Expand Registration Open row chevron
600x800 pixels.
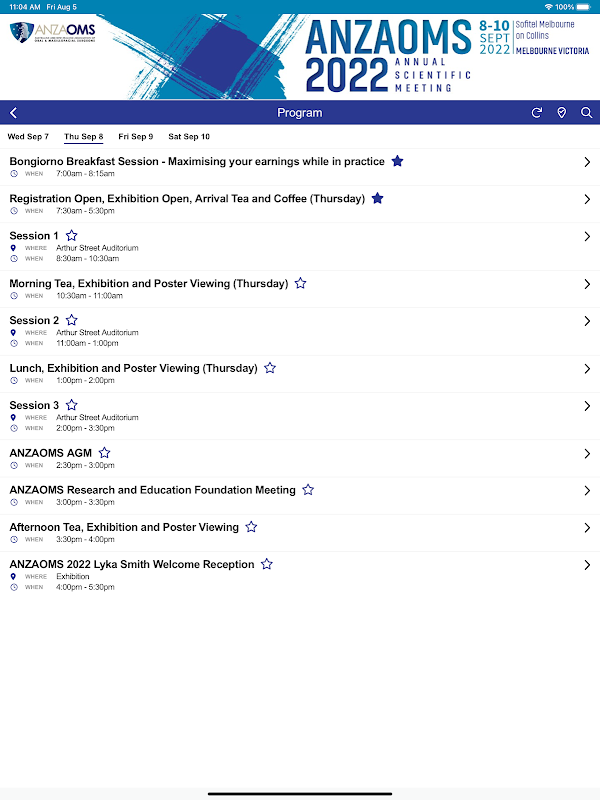tap(587, 199)
